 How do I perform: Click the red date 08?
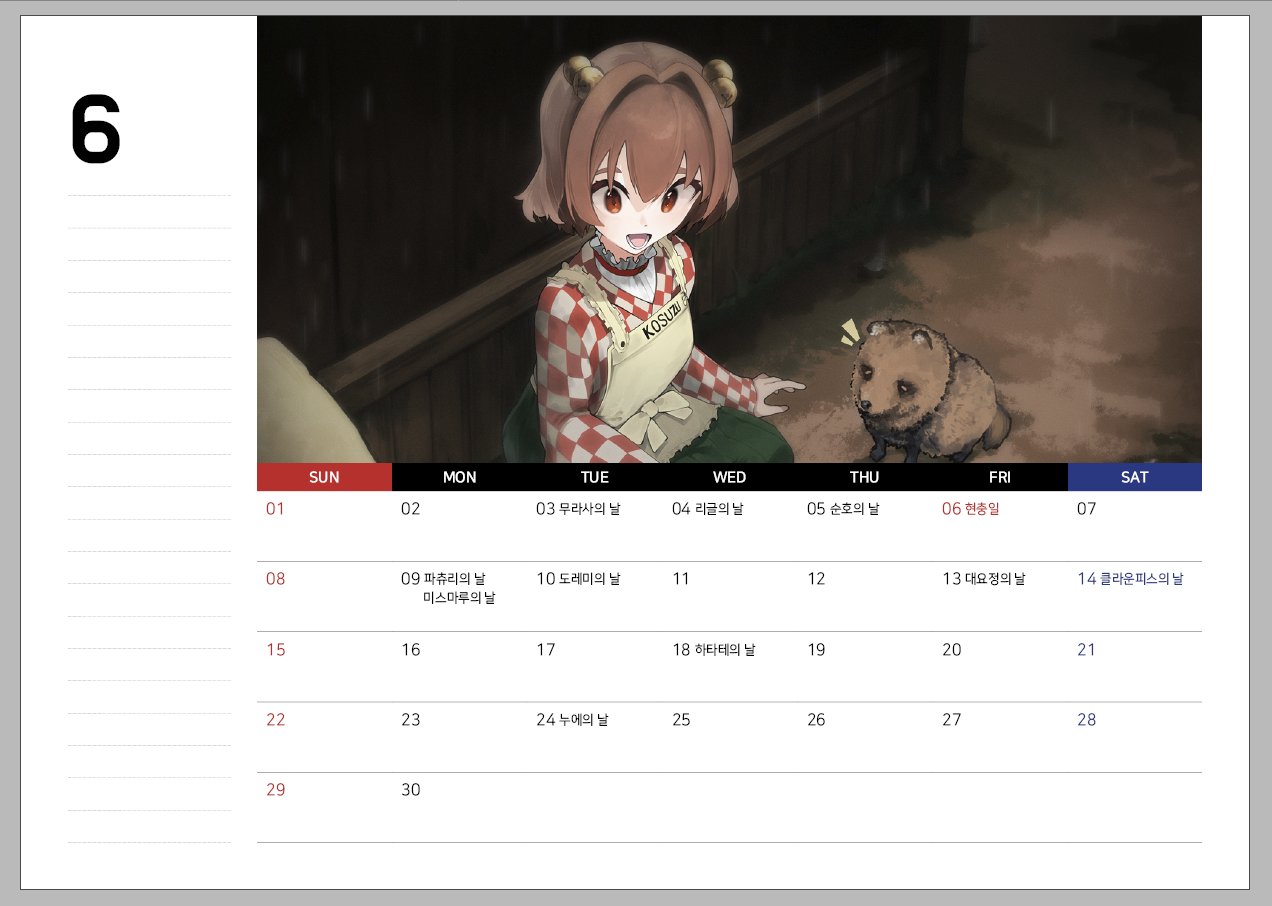pyautogui.click(x=275, y=579)
